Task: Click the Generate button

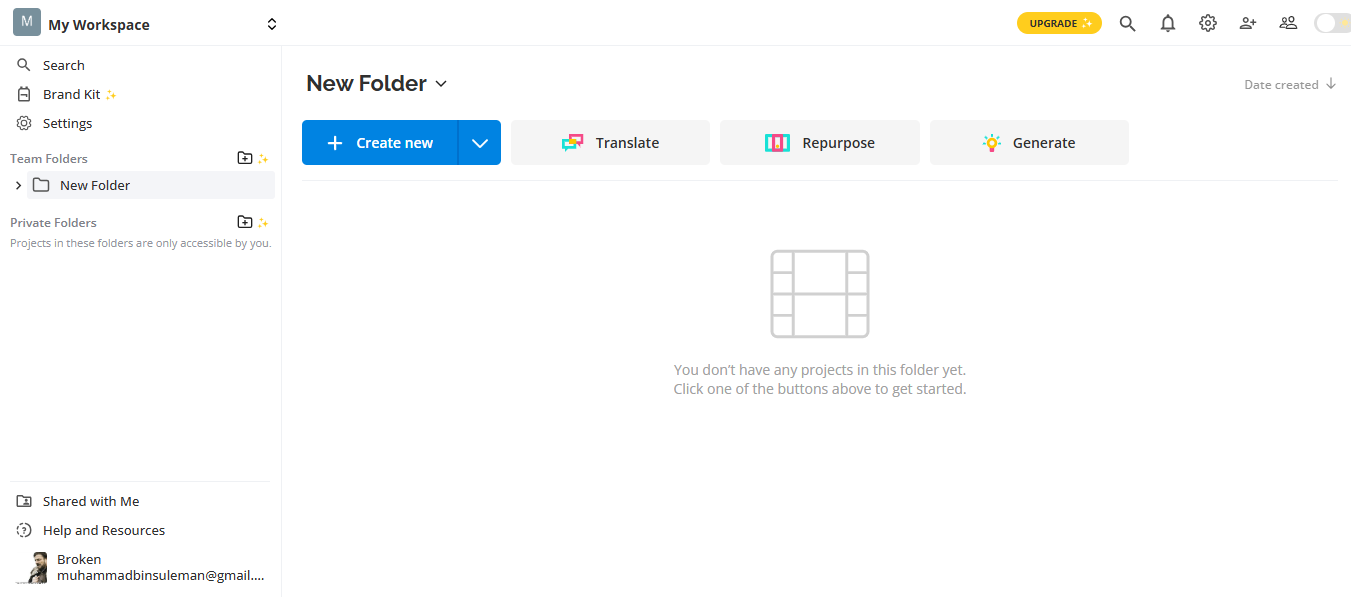Action: (1029, 143)
